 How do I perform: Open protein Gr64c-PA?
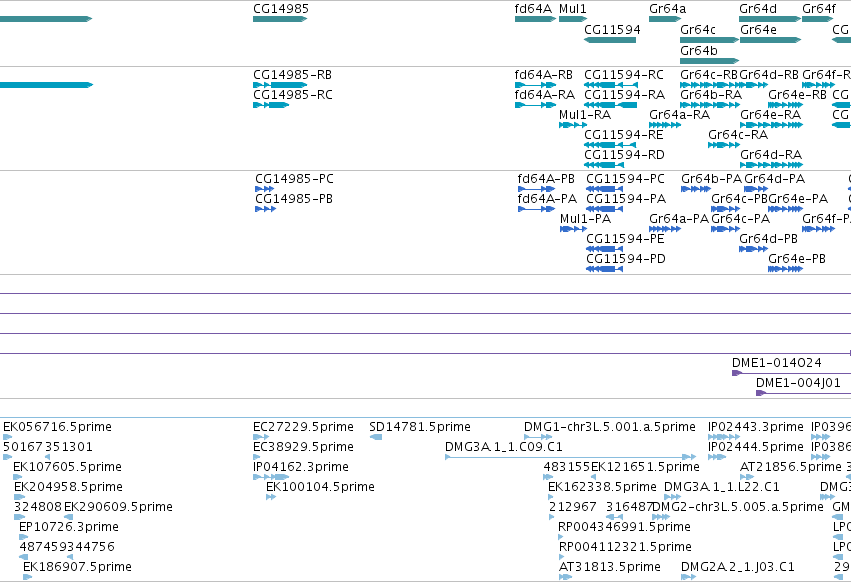coord(725,229)
